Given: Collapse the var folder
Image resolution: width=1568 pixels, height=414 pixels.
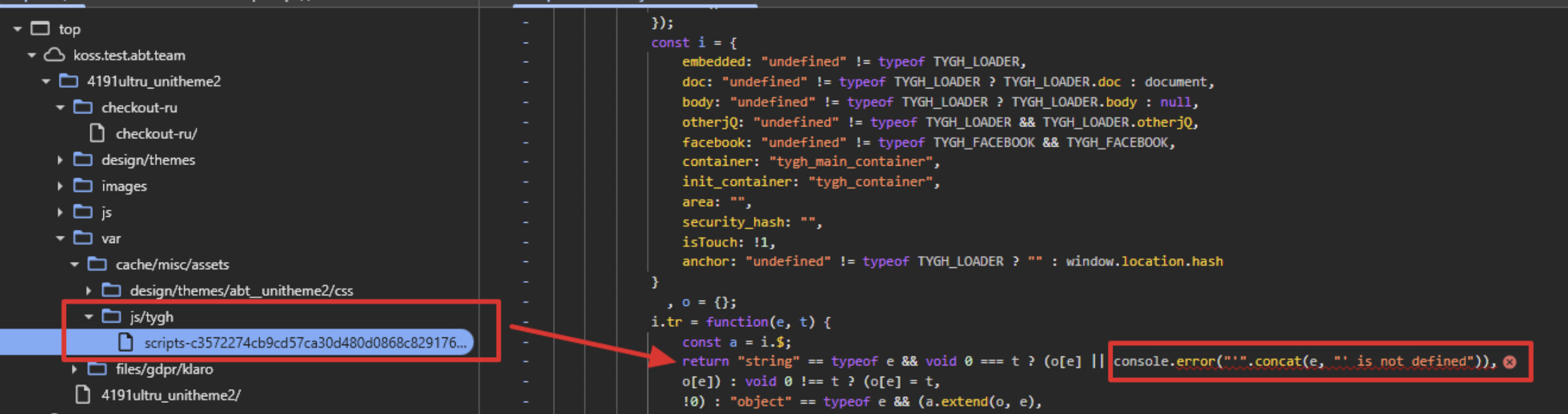Looking at the screenshot, I should pos(60,238).
